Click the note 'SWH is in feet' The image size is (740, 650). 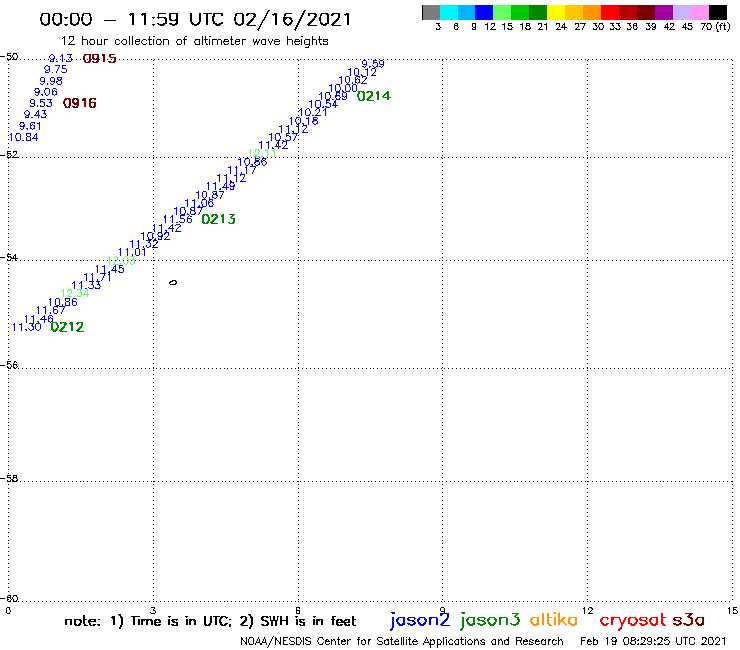pos(308,621)
